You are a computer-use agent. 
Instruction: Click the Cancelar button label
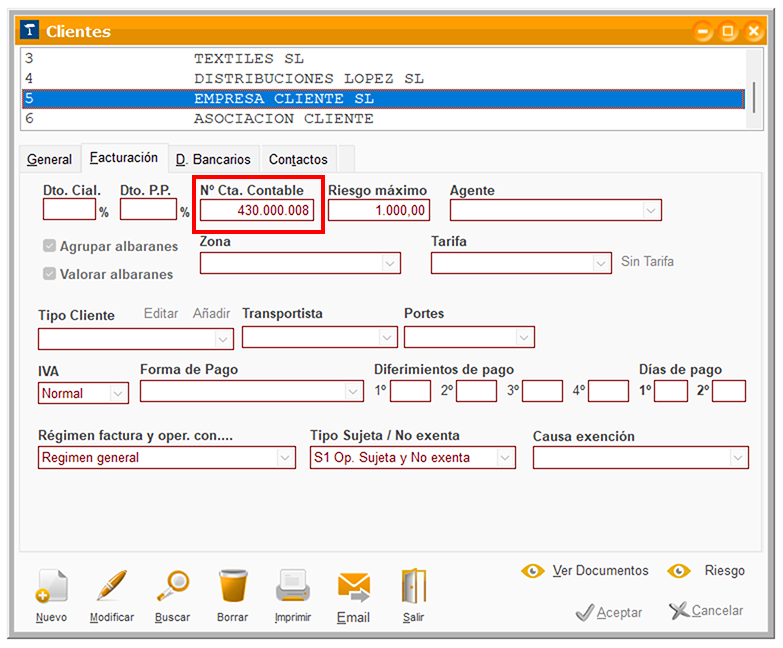717,611
